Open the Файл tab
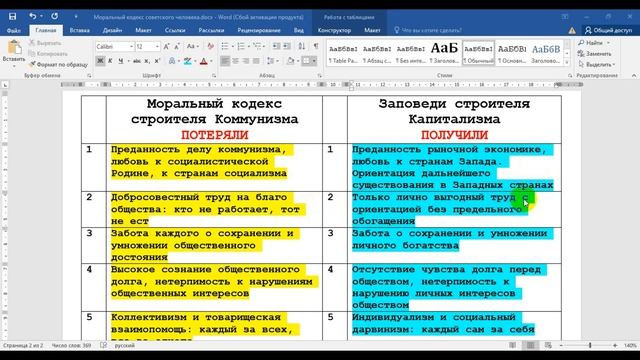The image size is (640, 360). coord(13,30)
